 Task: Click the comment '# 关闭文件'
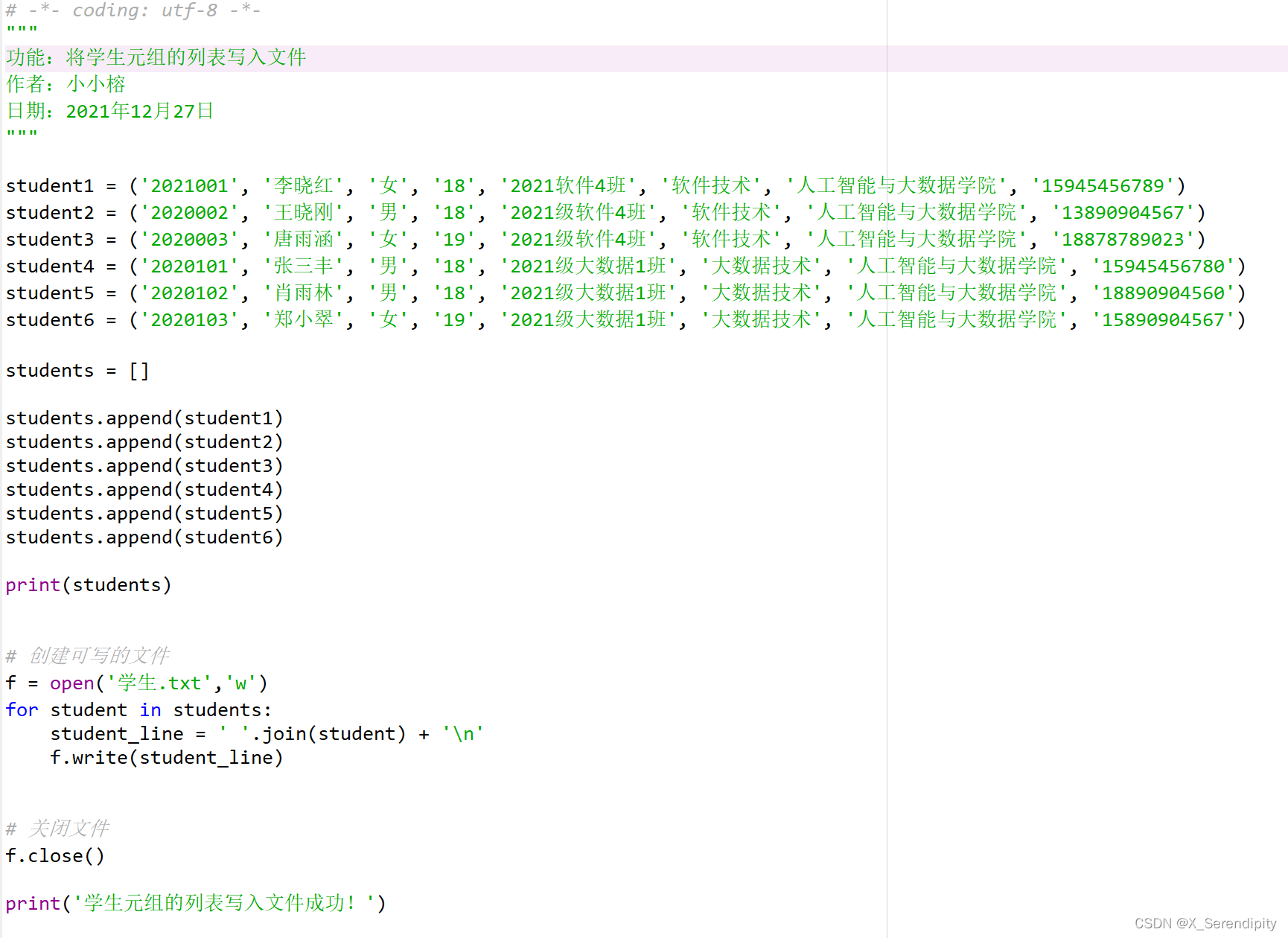coord(57,829)
